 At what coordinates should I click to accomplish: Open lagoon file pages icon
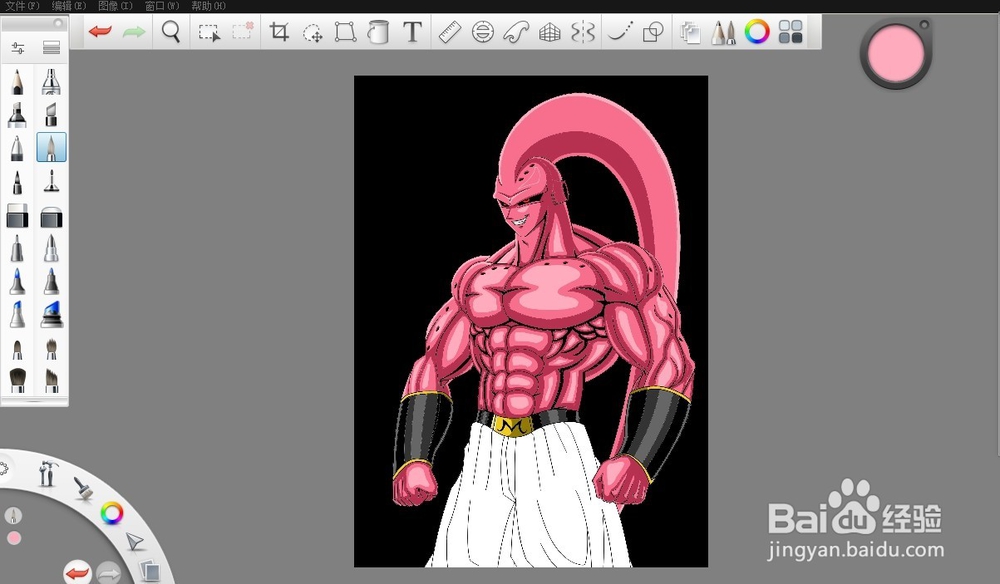[150, 571]
